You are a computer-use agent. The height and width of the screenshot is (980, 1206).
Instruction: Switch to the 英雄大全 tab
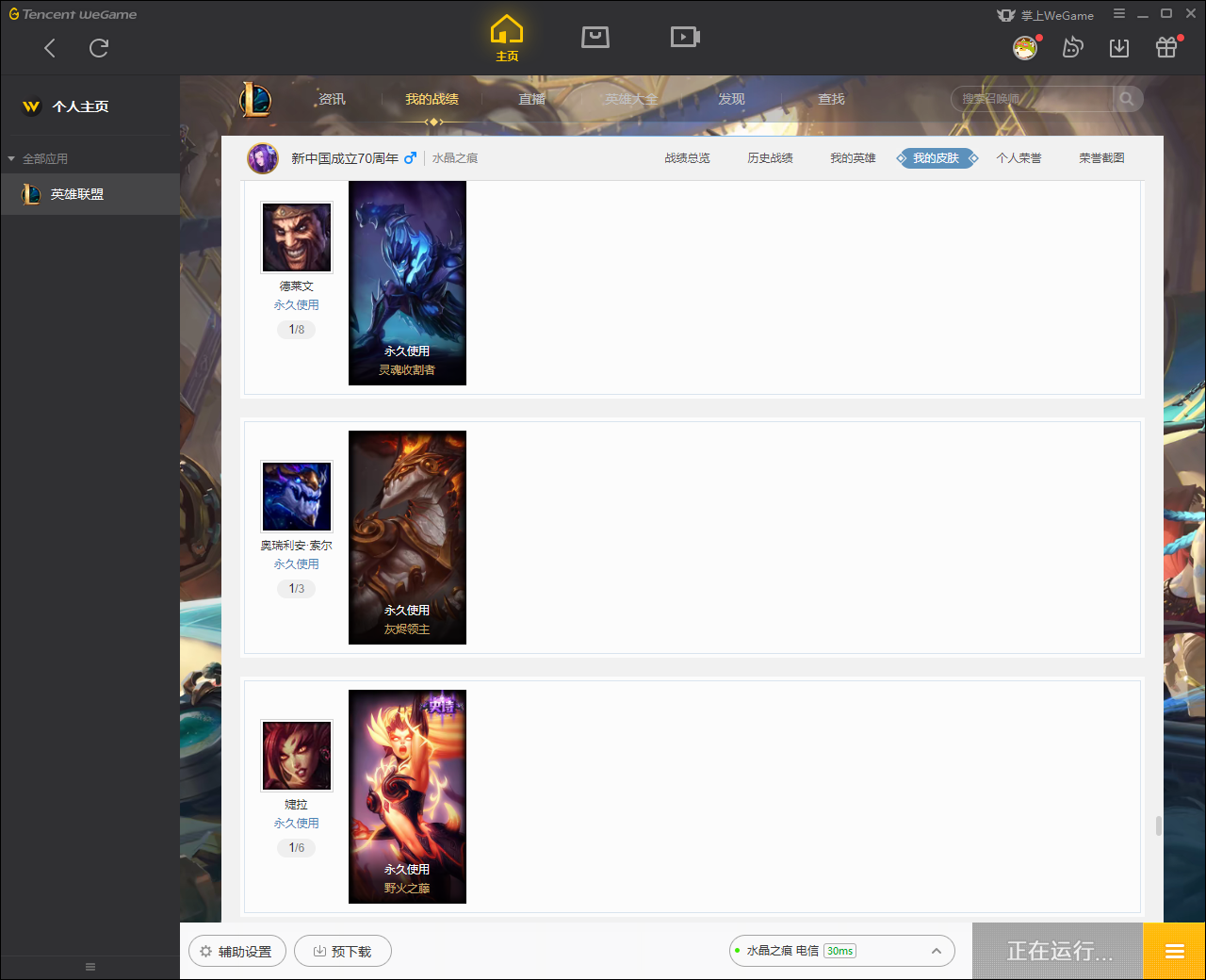(x=631, y=99)
